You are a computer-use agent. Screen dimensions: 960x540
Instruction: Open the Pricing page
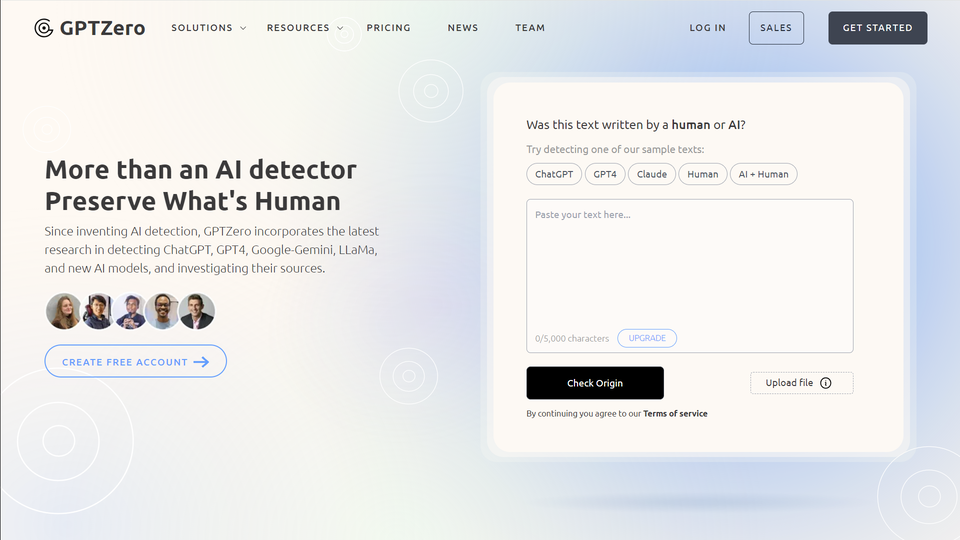[x=389, y=28]
